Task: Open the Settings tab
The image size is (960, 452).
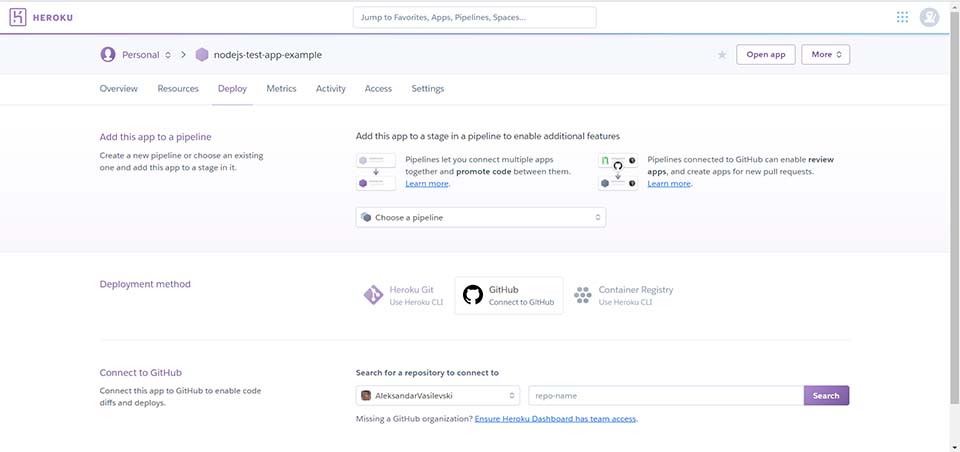Action: coord(427,89)
